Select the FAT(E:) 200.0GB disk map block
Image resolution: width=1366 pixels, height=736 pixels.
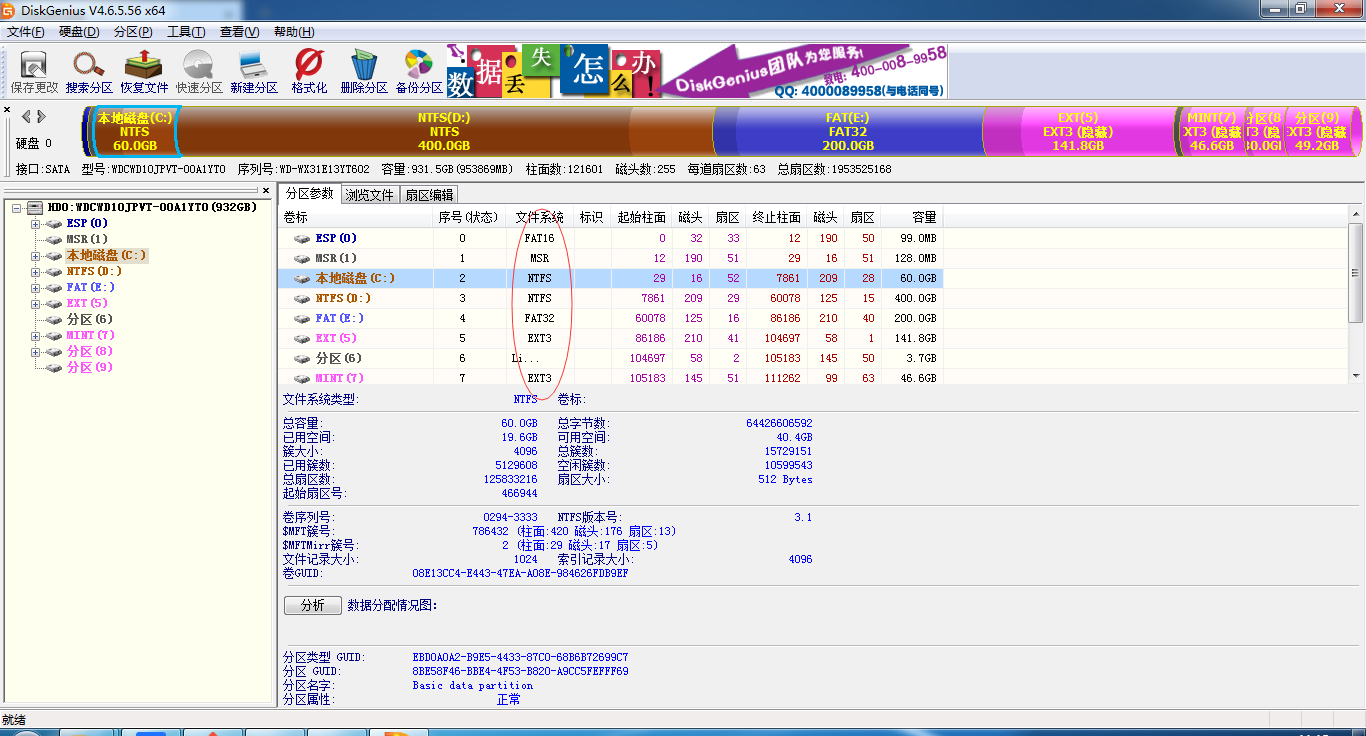click(x=847, y=131)
